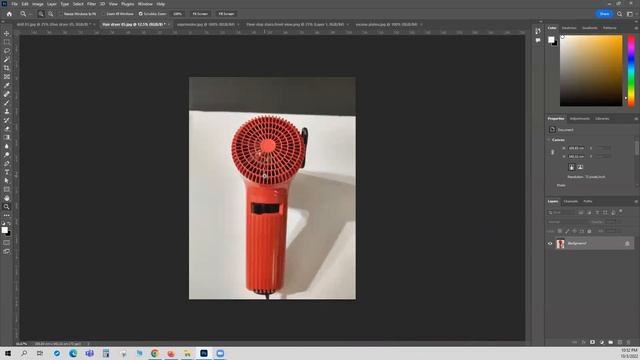
Task: Toggle layer filtering switch in Layers panel
Action: pos(621,211)
